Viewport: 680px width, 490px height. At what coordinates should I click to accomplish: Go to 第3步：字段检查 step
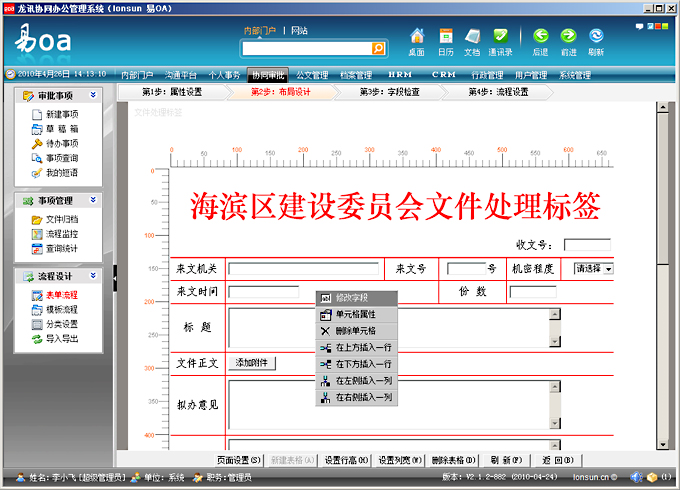(x=390, y=92)
